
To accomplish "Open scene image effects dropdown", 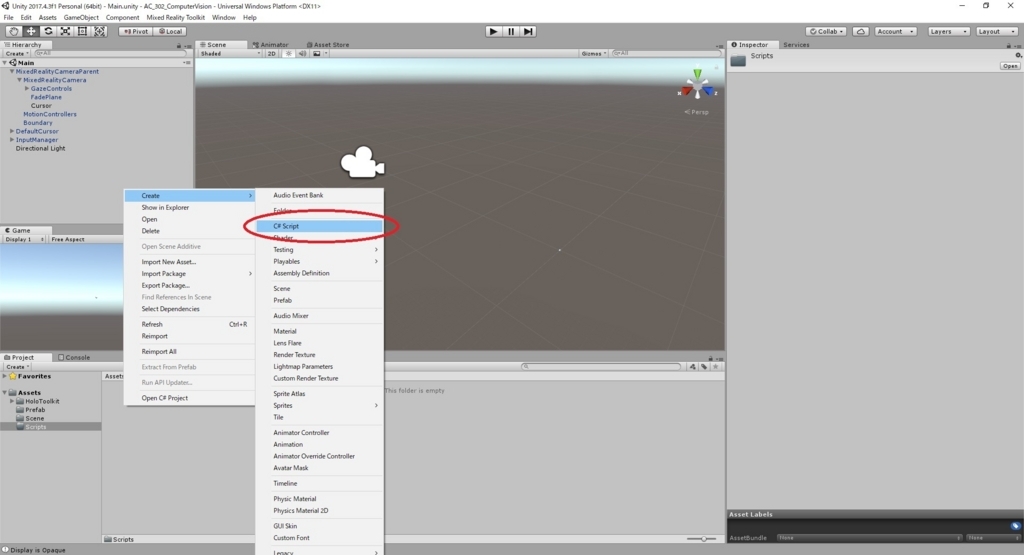I will [x=319, y=54].
